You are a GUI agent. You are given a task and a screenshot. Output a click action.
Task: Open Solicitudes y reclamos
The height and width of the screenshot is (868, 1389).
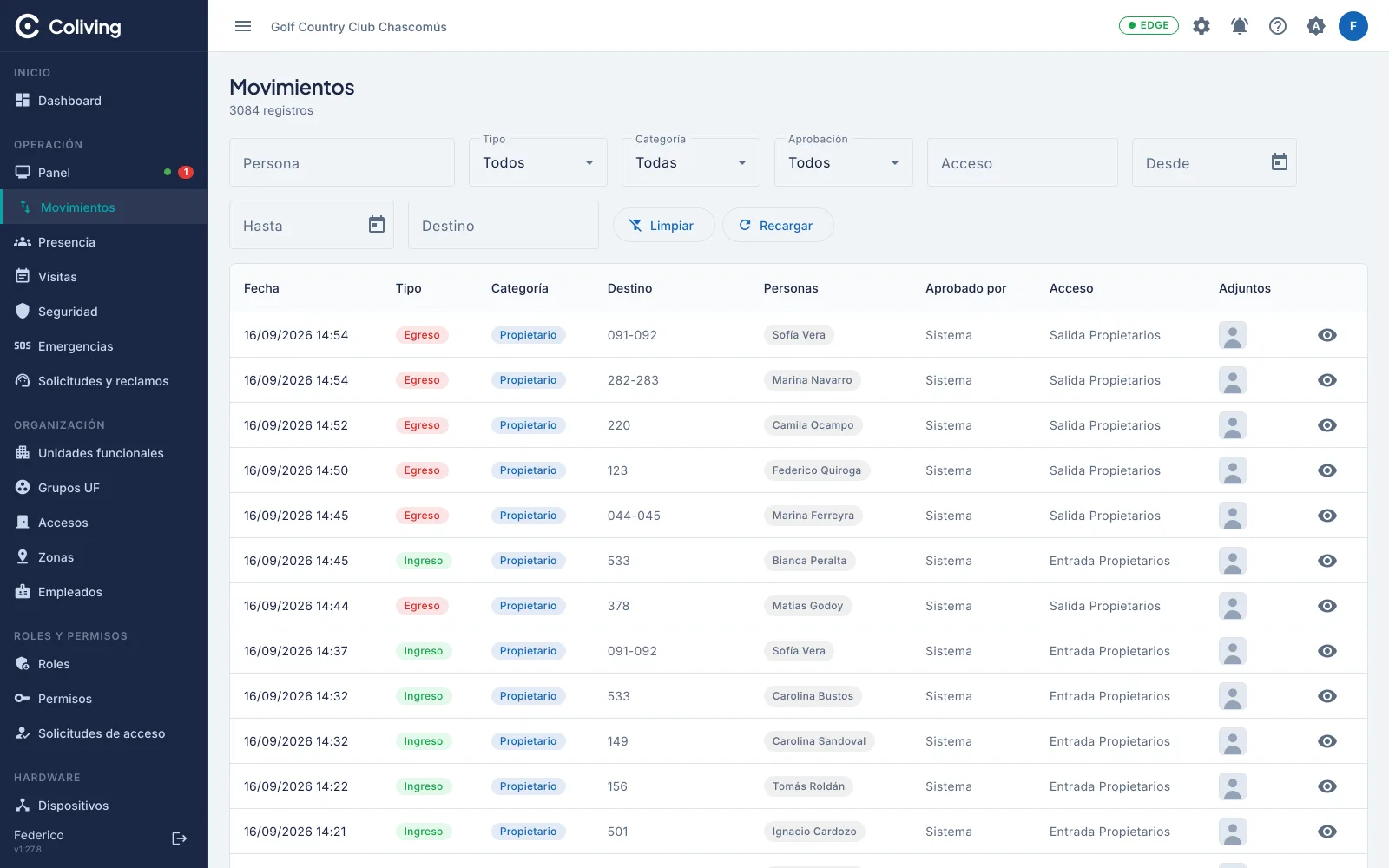(x=104, y=381)
